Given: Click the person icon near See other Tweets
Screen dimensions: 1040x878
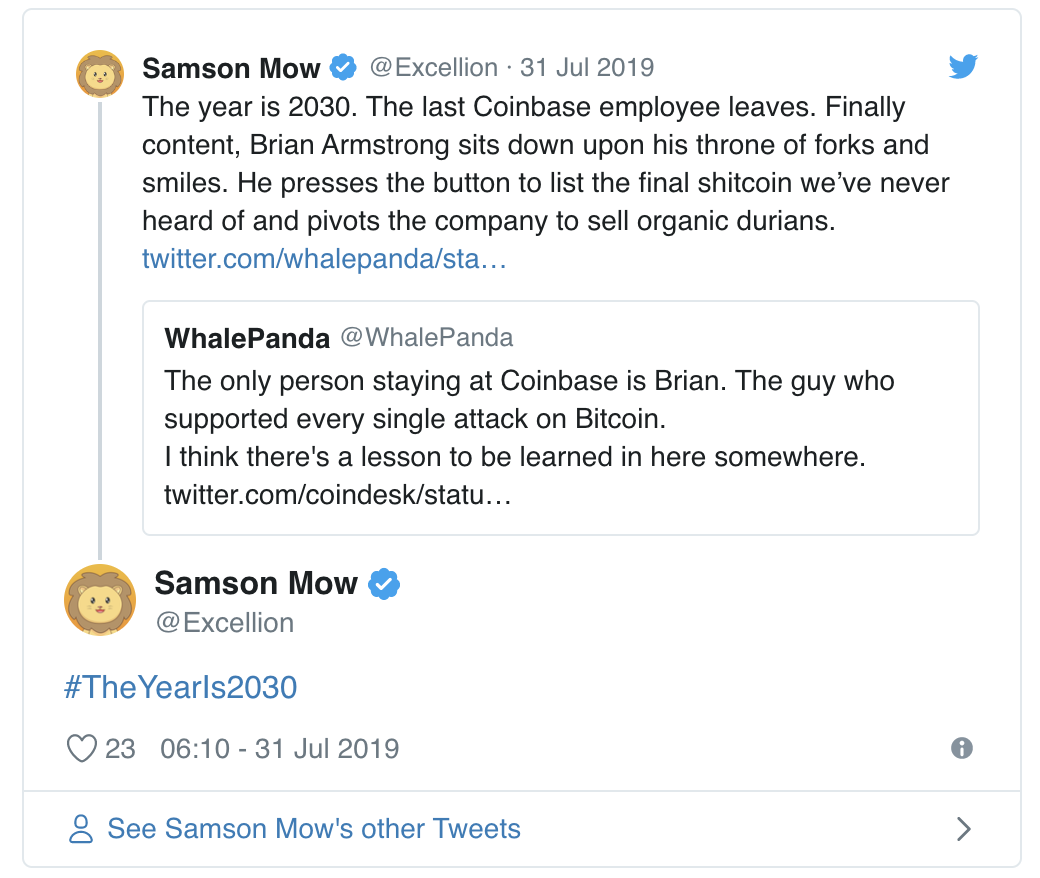Looking at the screenshot, I should (x=80, y=829).
